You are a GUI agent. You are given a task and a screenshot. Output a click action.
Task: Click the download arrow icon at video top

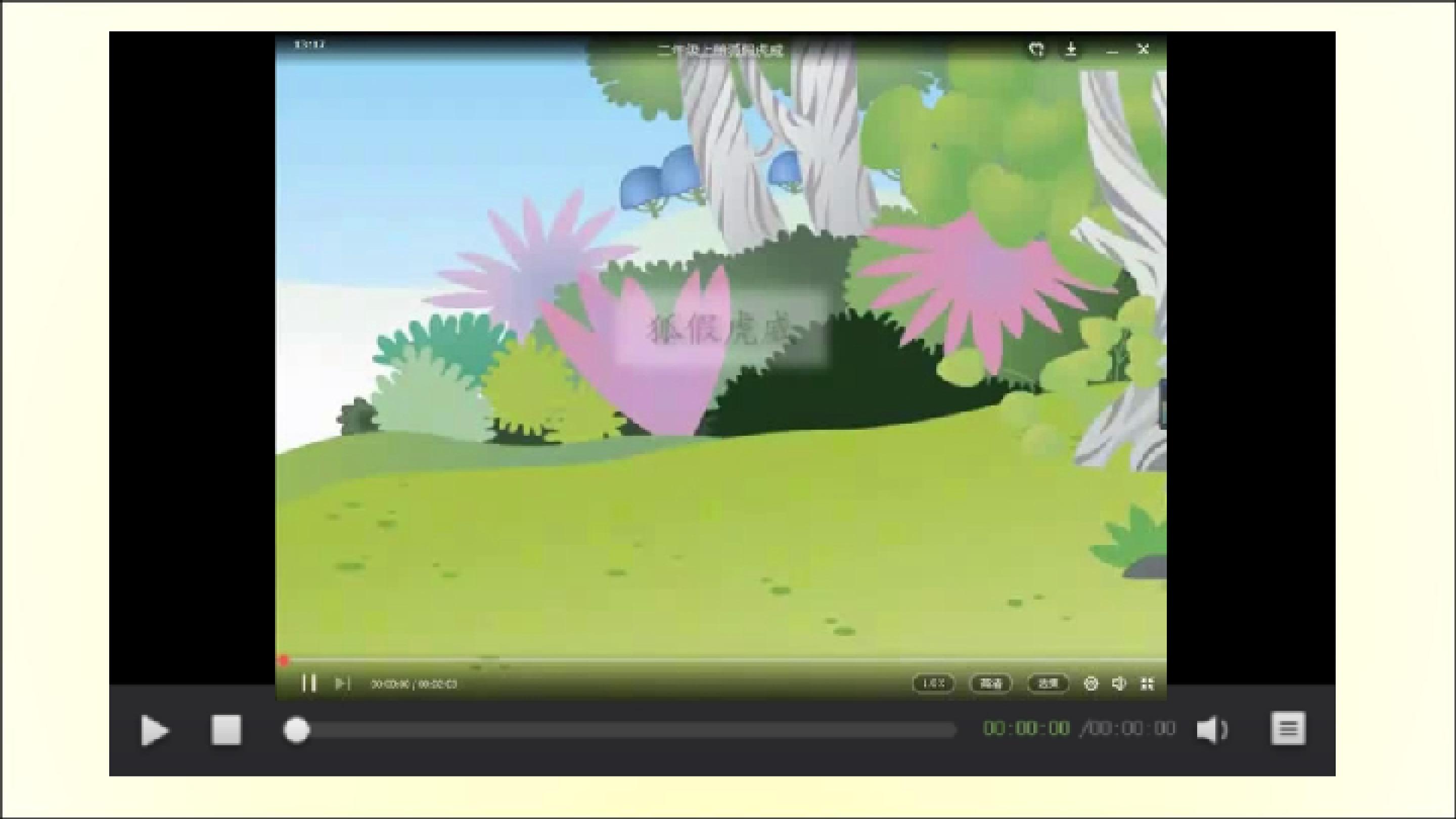pyautogui.click(x=1071, y=50)
